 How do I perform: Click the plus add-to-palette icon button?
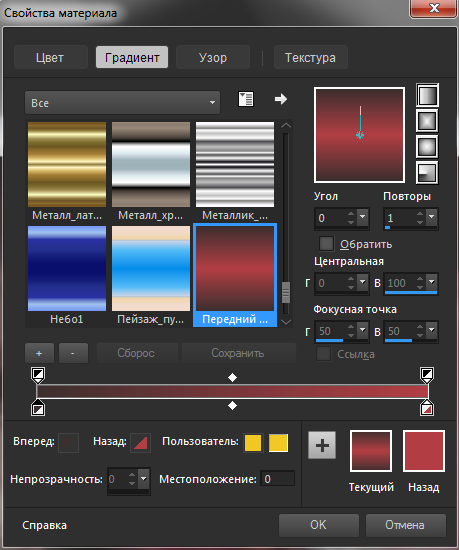click(322, 445)
